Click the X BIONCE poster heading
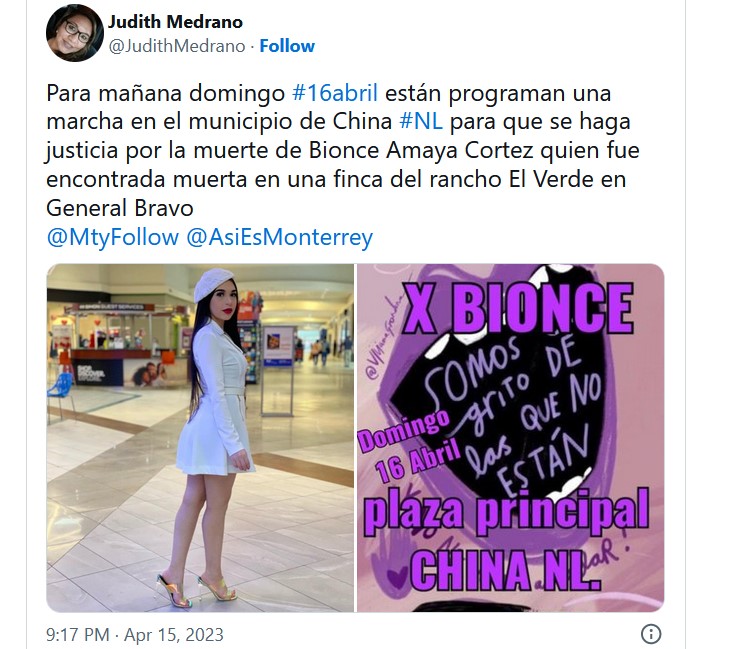The height and width of the screenshot is (649, 745). point(518,308)
